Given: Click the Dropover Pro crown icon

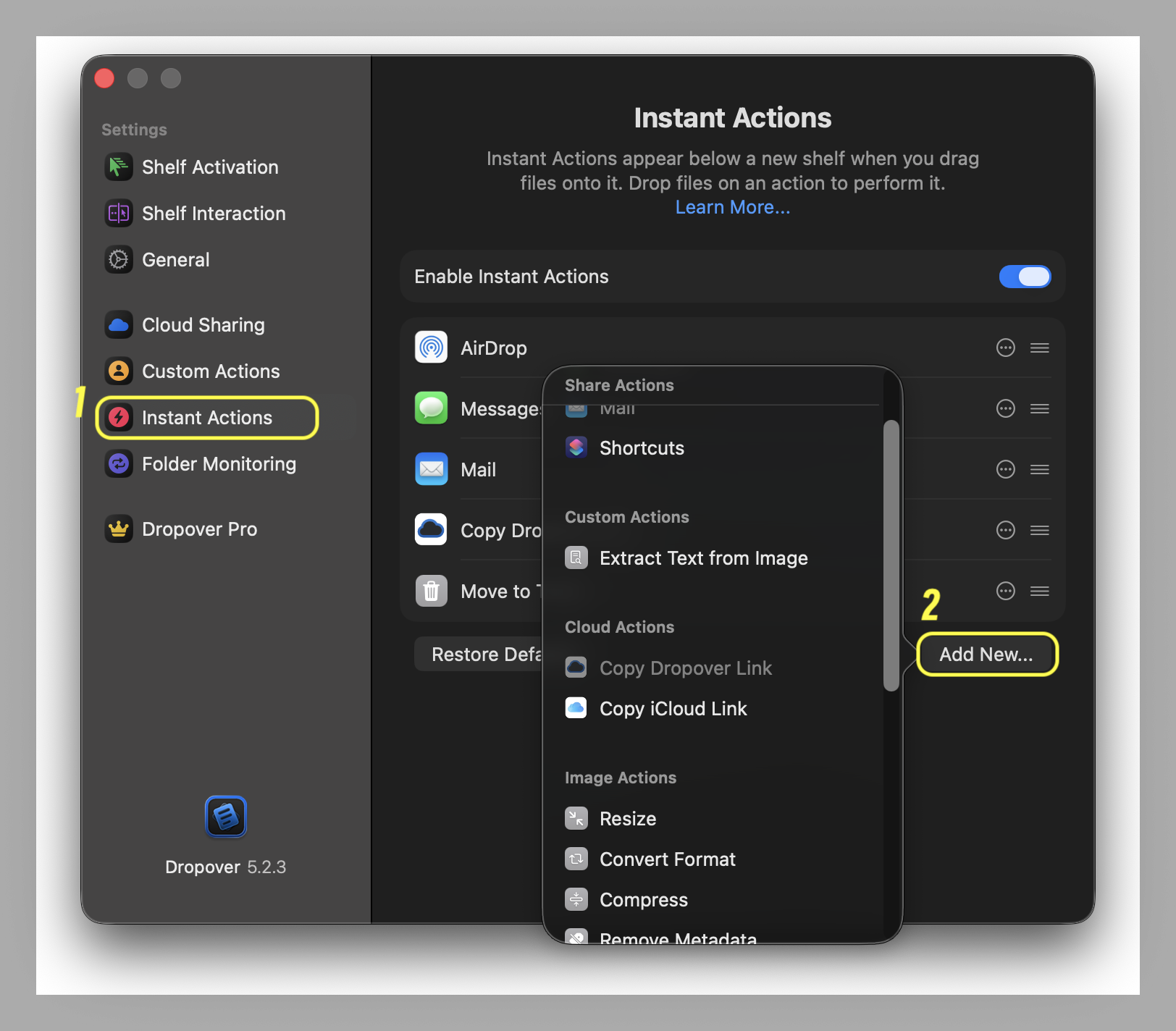Looking at the screenshot, I should pyautogui.click(x=119, y=529).
